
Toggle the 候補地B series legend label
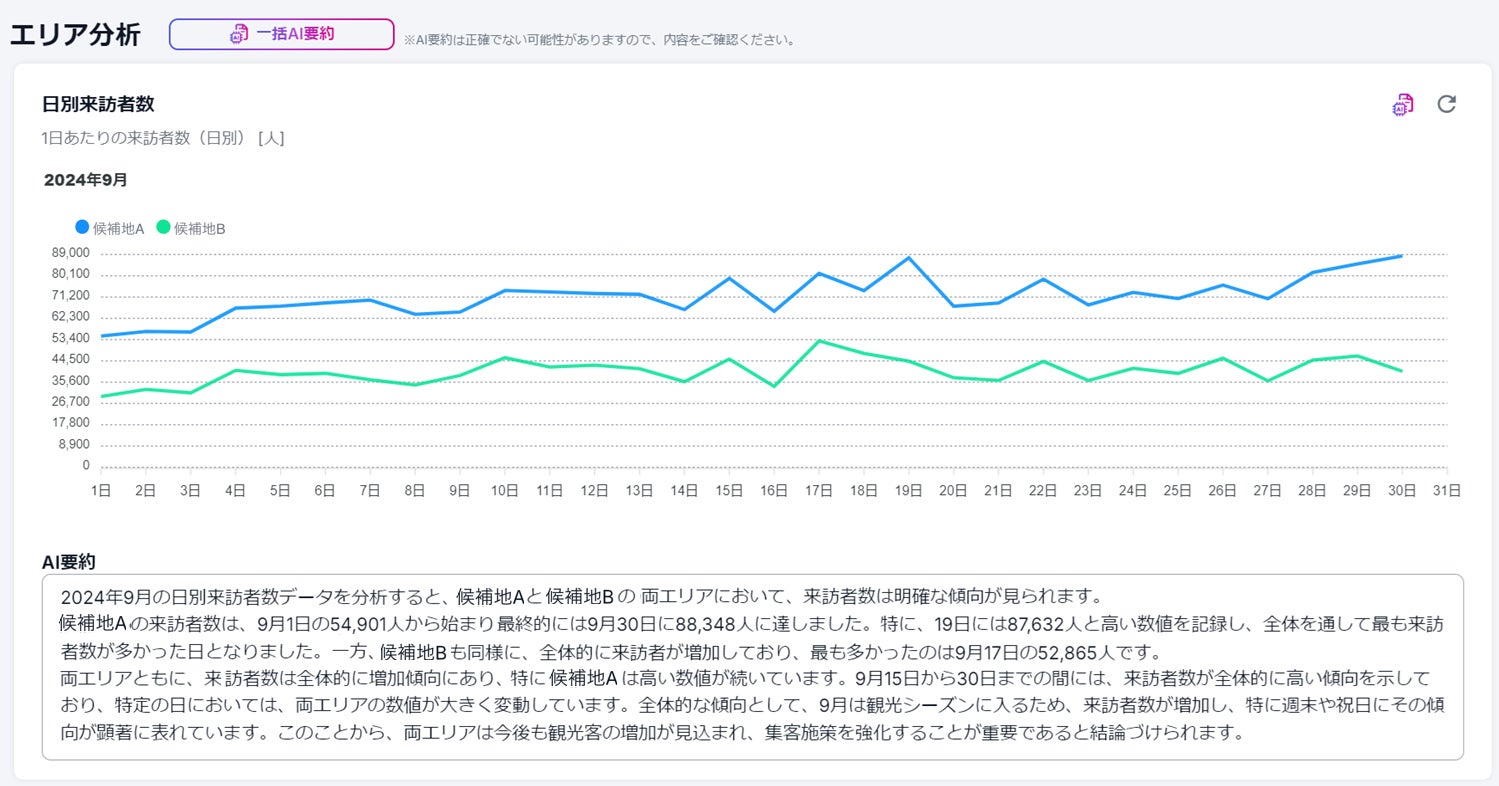click(200, 229)
